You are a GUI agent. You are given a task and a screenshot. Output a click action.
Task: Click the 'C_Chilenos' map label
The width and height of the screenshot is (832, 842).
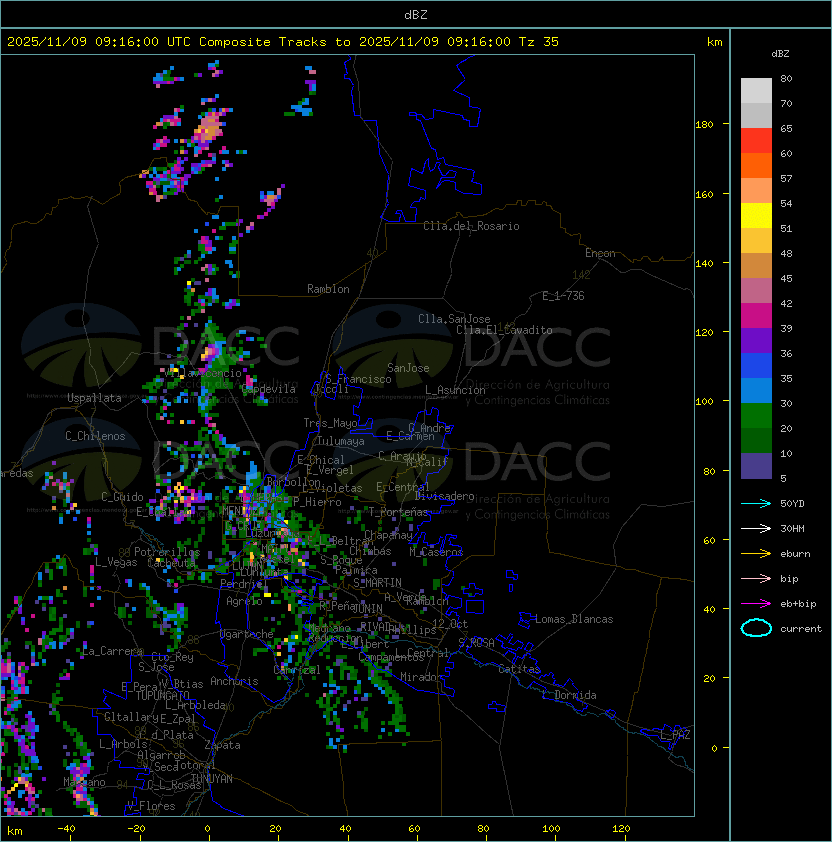point(95,436)
